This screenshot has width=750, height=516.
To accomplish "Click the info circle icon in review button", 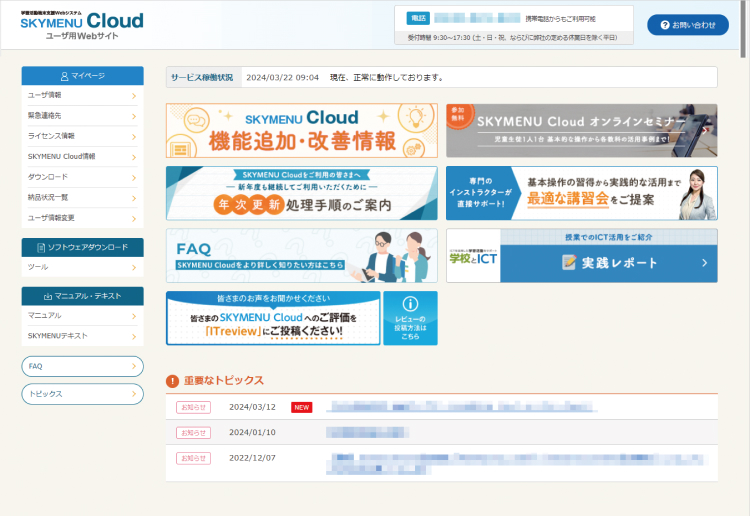I will click(x=410, y=304).
